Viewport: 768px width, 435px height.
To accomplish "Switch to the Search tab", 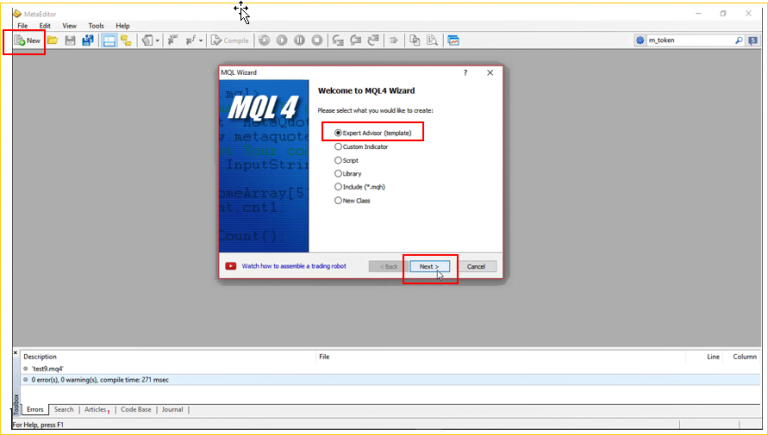I will tap(64, 410).
